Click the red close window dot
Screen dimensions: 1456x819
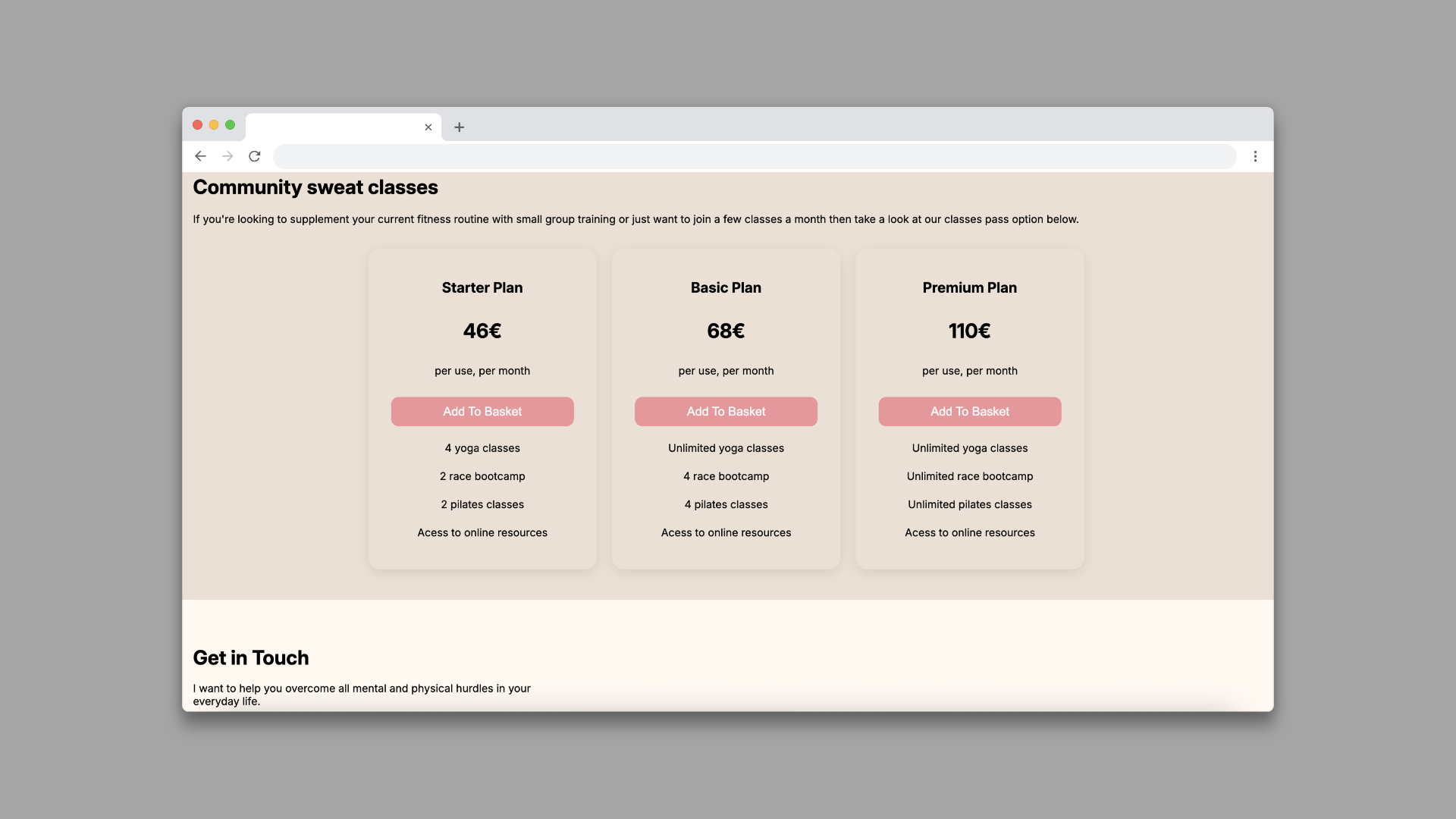point(197,125)
